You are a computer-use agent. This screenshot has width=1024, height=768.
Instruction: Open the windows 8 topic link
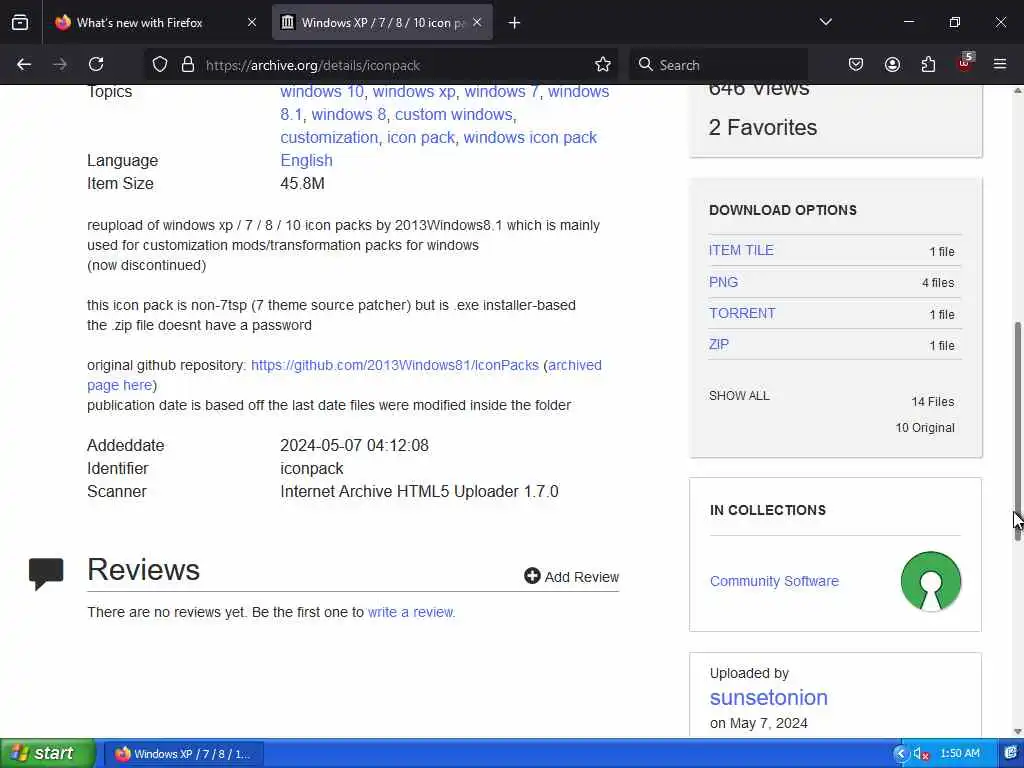point(349,114)
